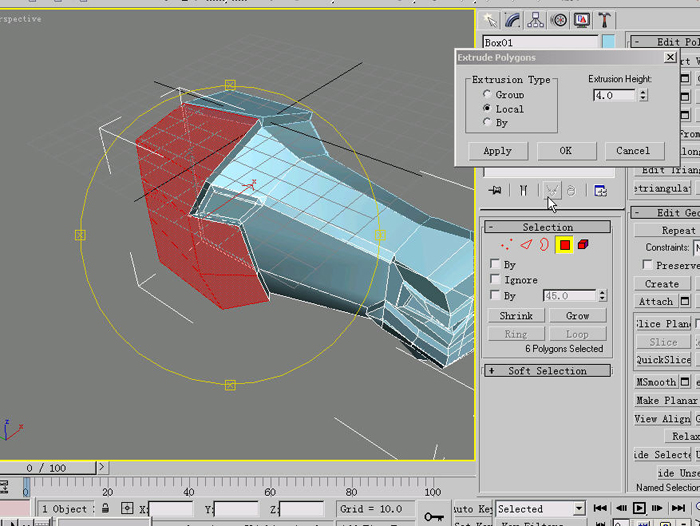Activate the Slice Plane button
The image size is (700, 526).
click(x=662, y=324)
